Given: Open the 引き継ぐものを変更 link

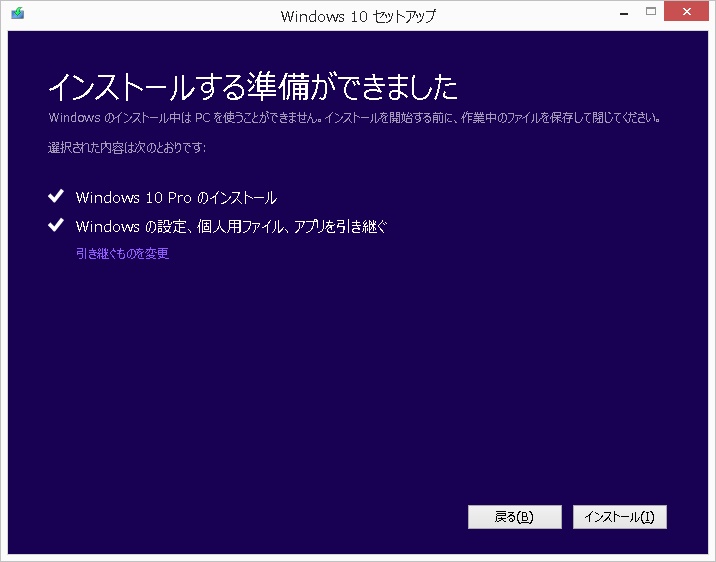Looking at the screenshot, I should [x=122, y=254].
